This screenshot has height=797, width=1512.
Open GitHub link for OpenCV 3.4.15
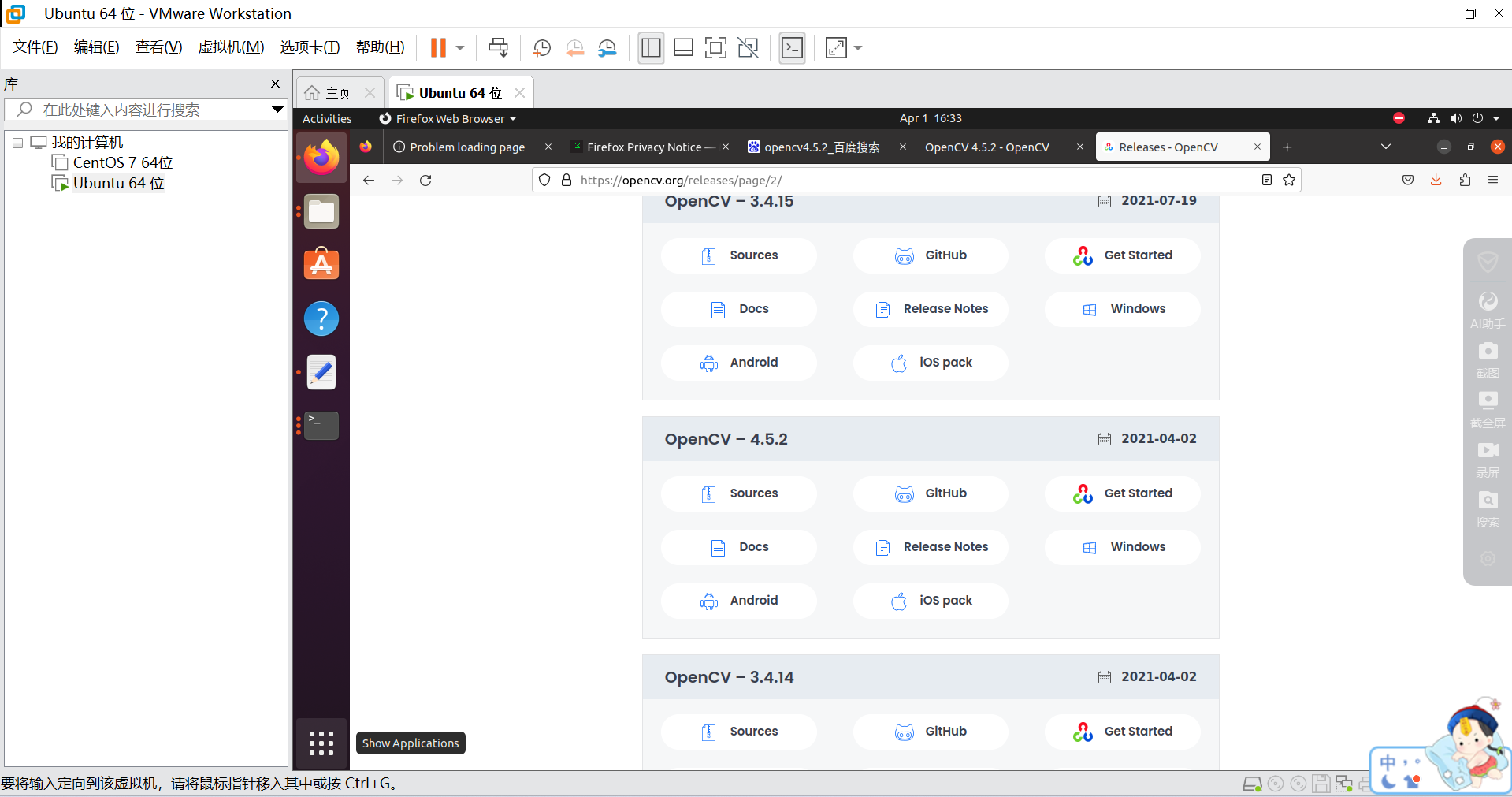[931, 255]
